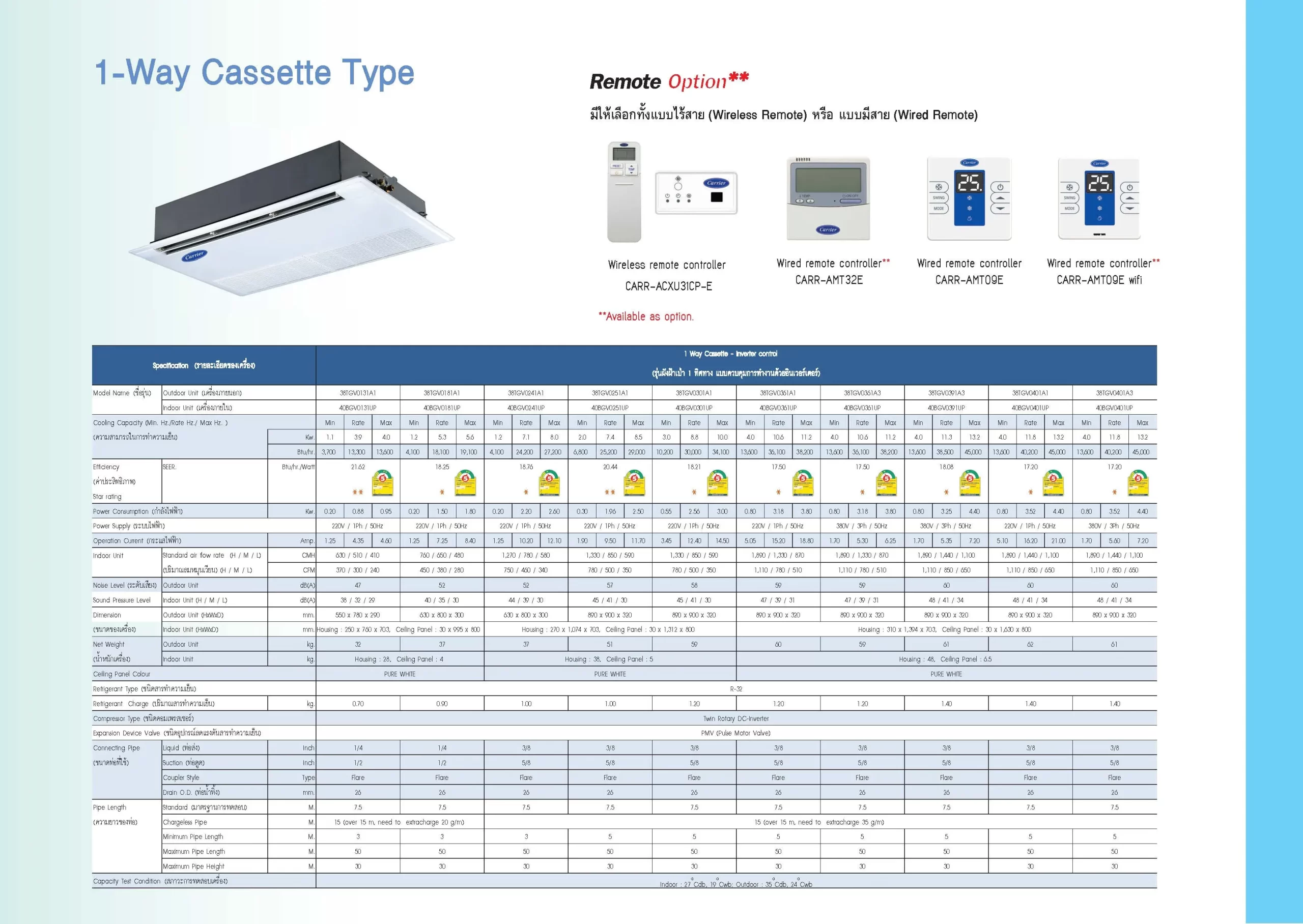Click the energy label icon under SEER 21.62

(382, 483)
